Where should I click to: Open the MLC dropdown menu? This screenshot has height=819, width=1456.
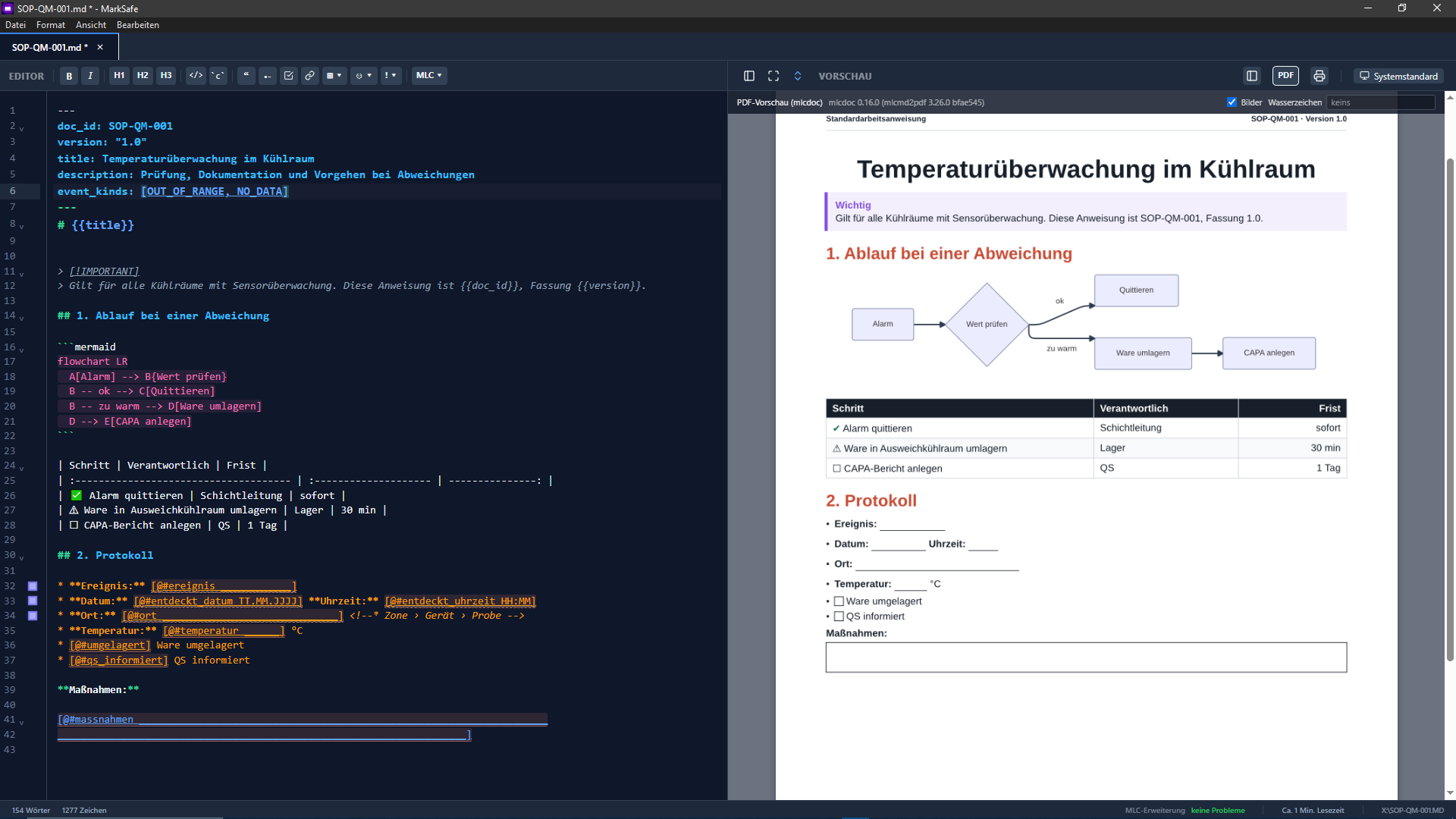click(429, 76)
